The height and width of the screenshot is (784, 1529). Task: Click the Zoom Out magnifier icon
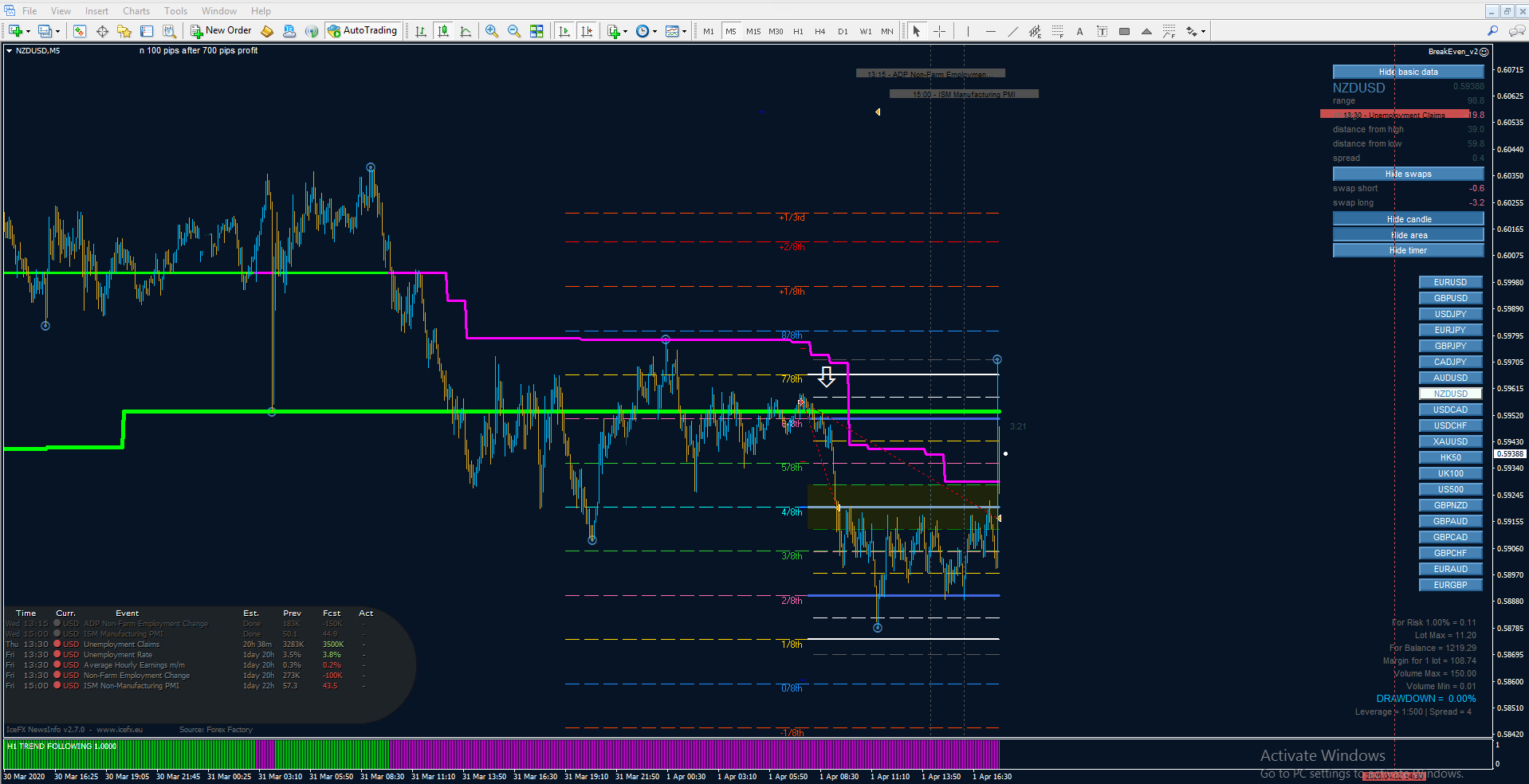pyautogui.click(x=514, y=31)
